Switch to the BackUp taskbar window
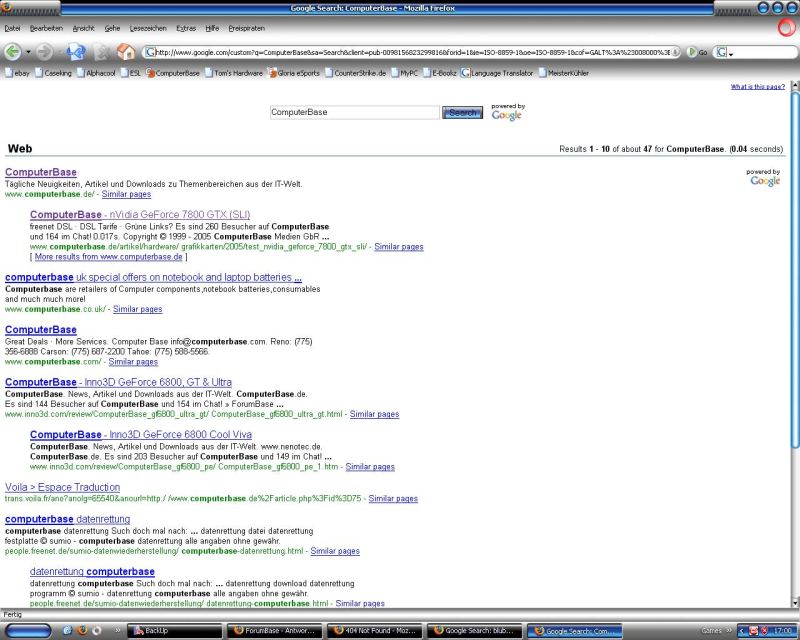Viewport: 800px width, 640px height. coord(174,631)
